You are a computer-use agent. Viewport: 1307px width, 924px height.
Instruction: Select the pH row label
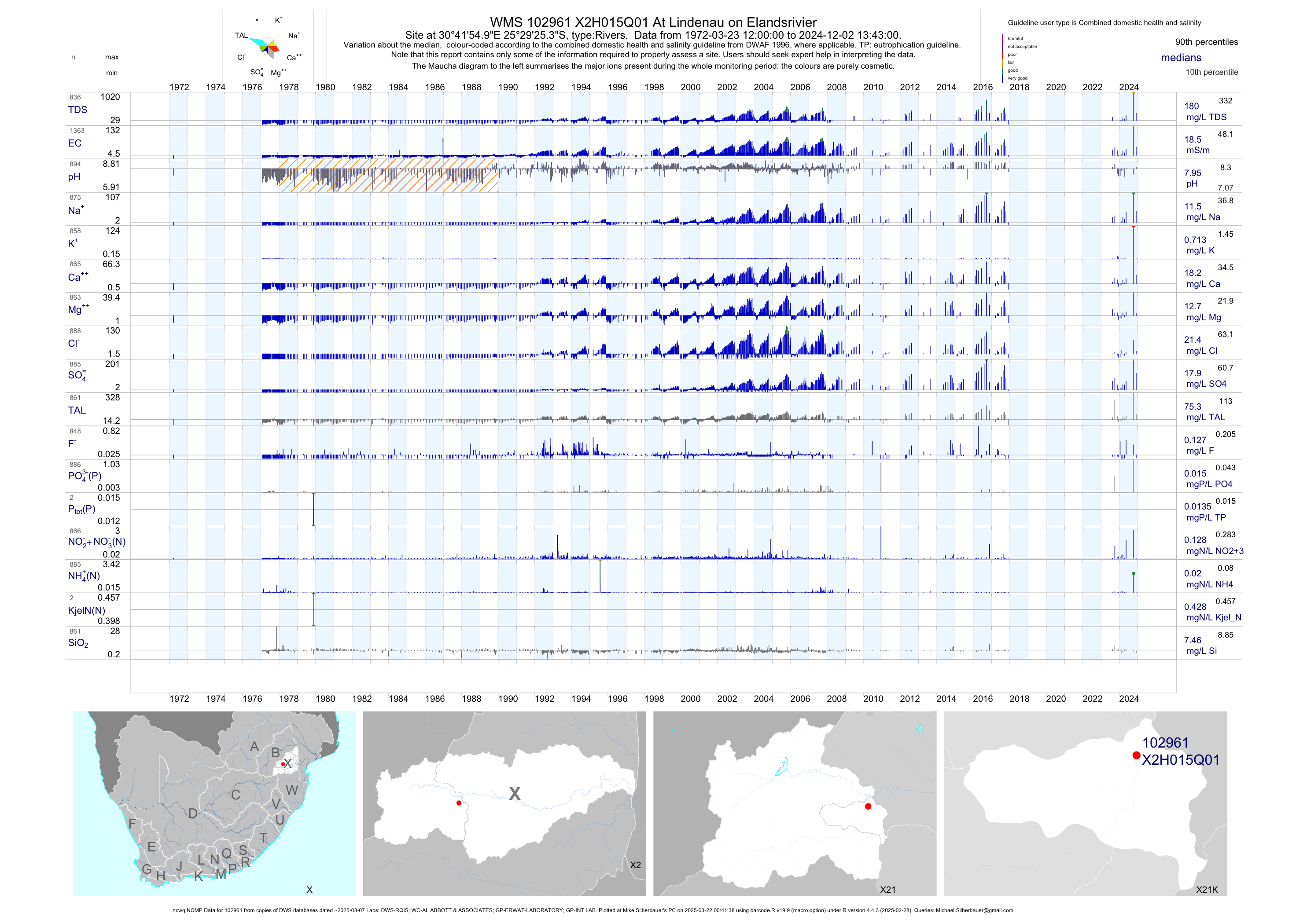click(74, 177)
